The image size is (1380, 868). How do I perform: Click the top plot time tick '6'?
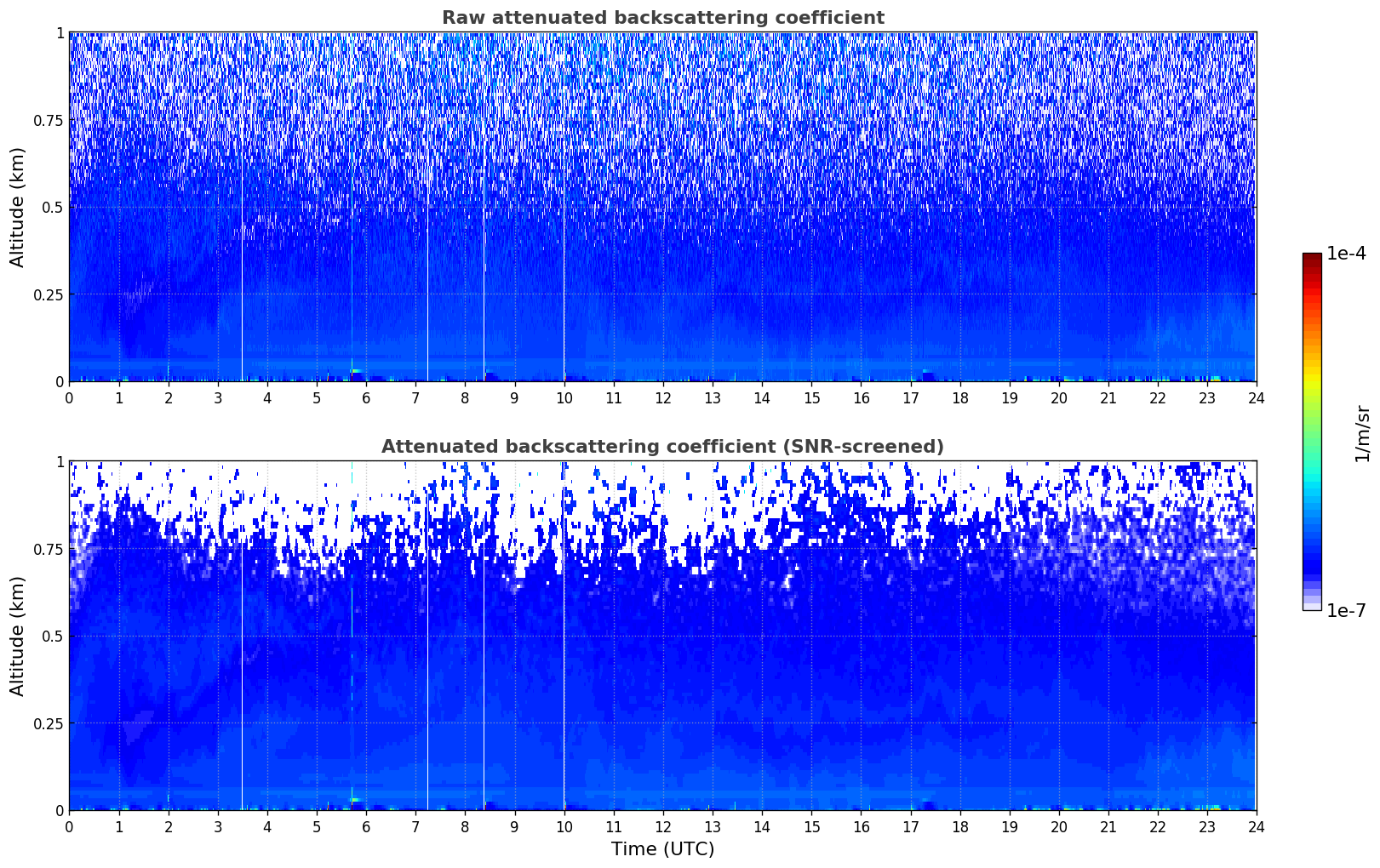coord(366,397)
